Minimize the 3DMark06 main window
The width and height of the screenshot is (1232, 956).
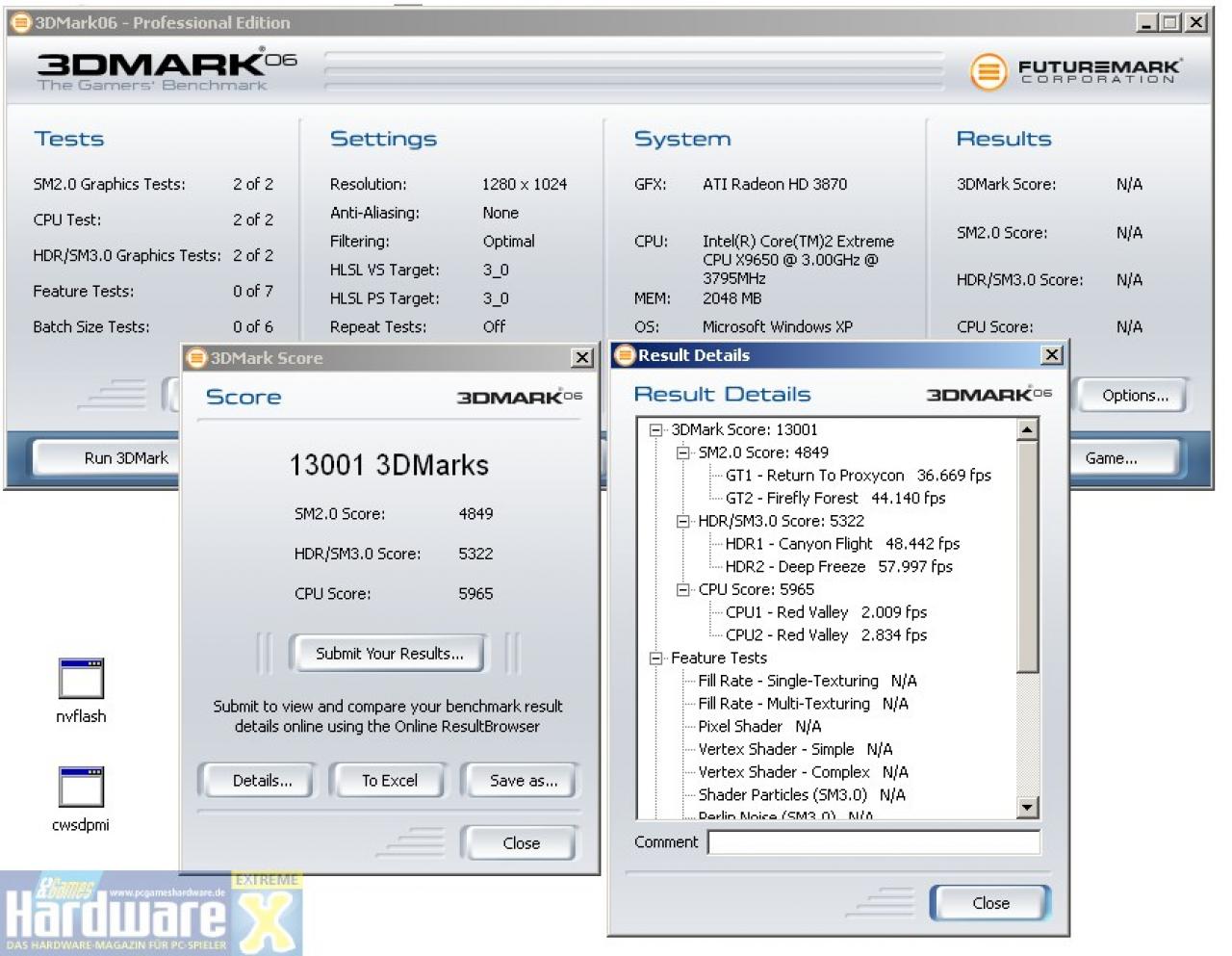coord(1145,22)
